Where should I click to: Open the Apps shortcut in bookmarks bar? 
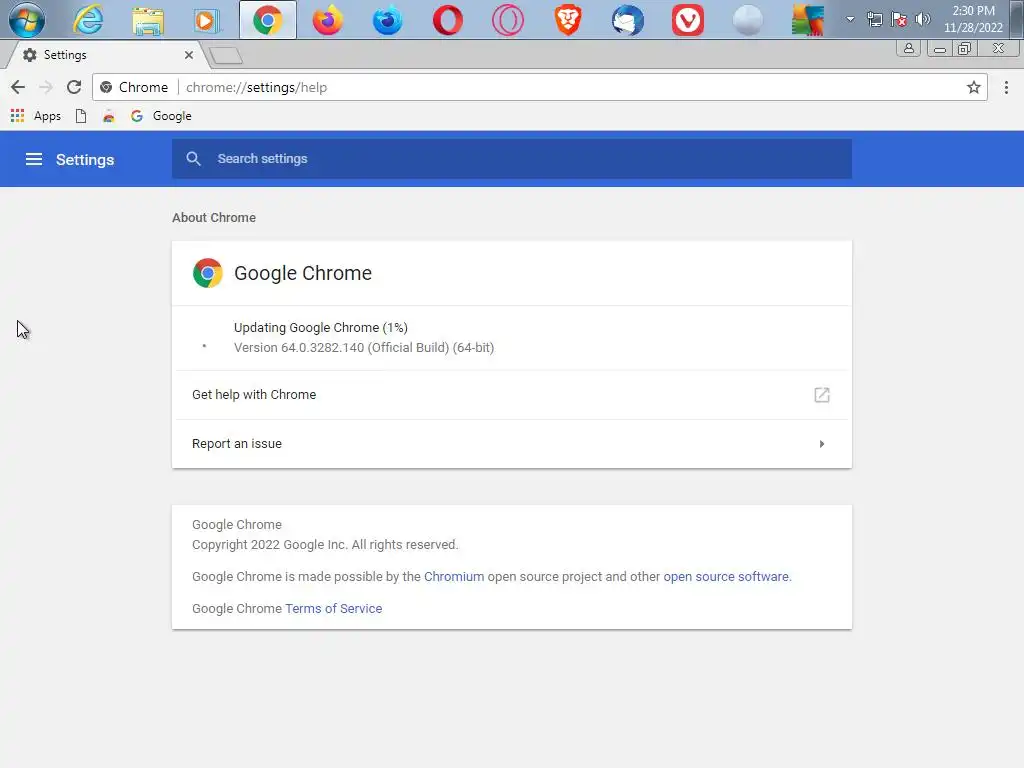[36, 116]
